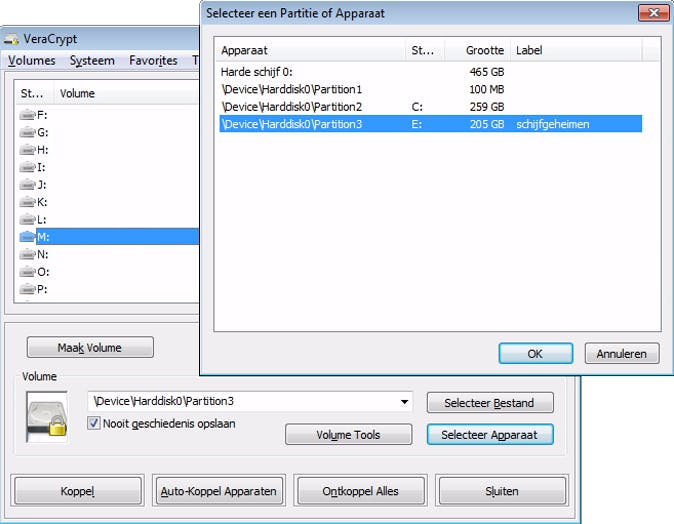Click the I: drive icon in VeraCrypt list

click(27, 167)
